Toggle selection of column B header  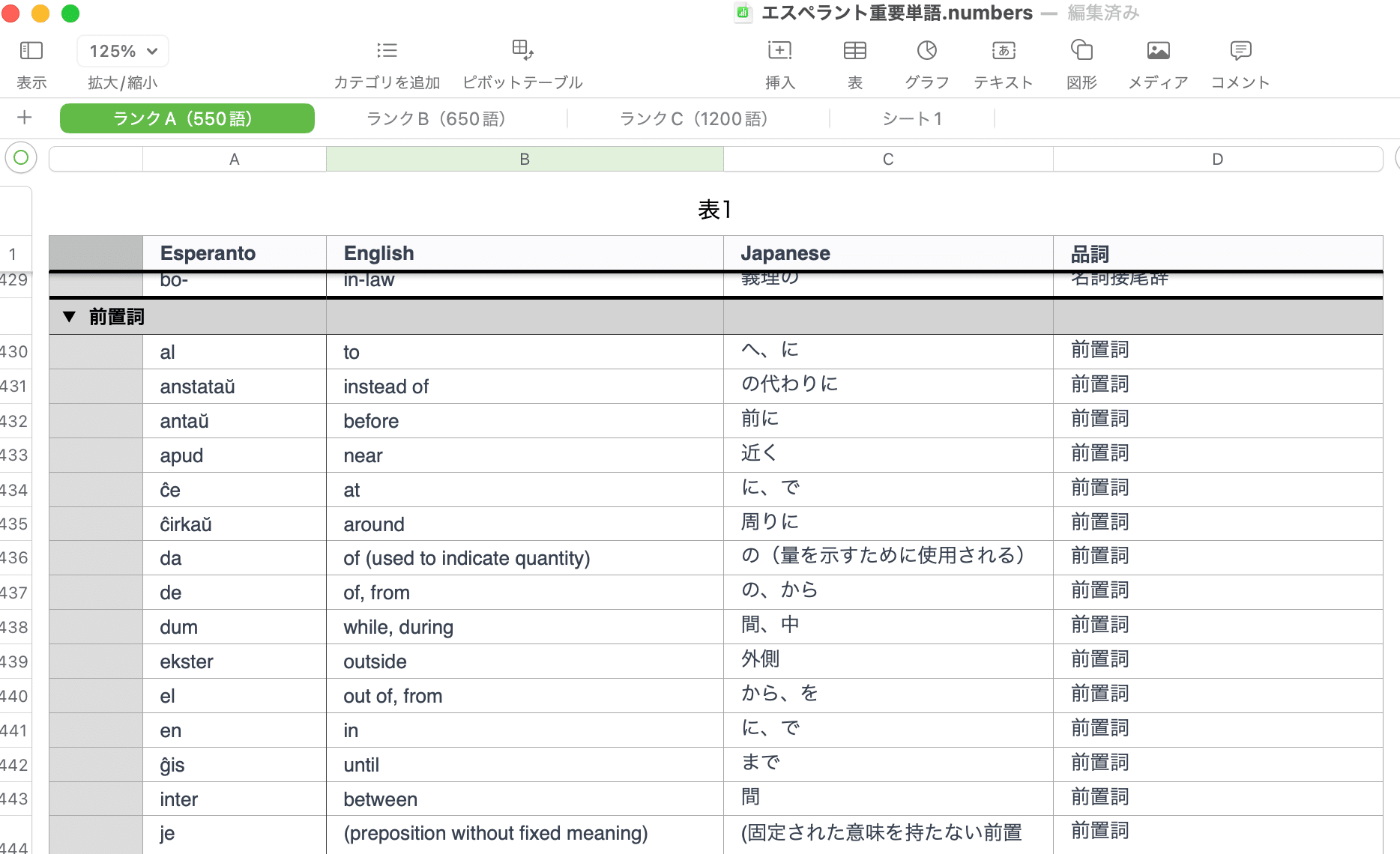pos(523,158)
